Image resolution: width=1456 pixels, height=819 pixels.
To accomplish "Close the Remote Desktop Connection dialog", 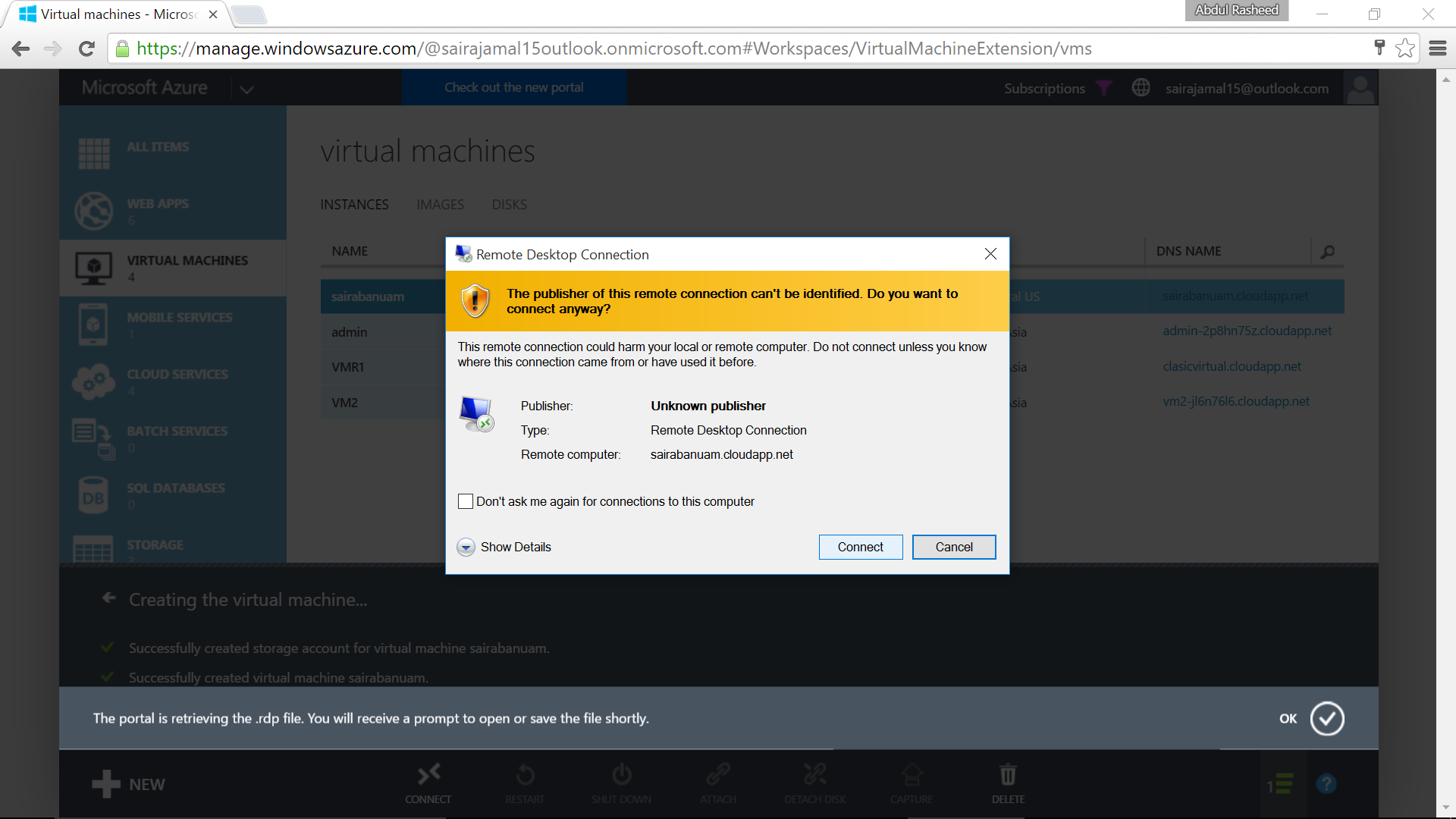I will click(x=990, y=254).
